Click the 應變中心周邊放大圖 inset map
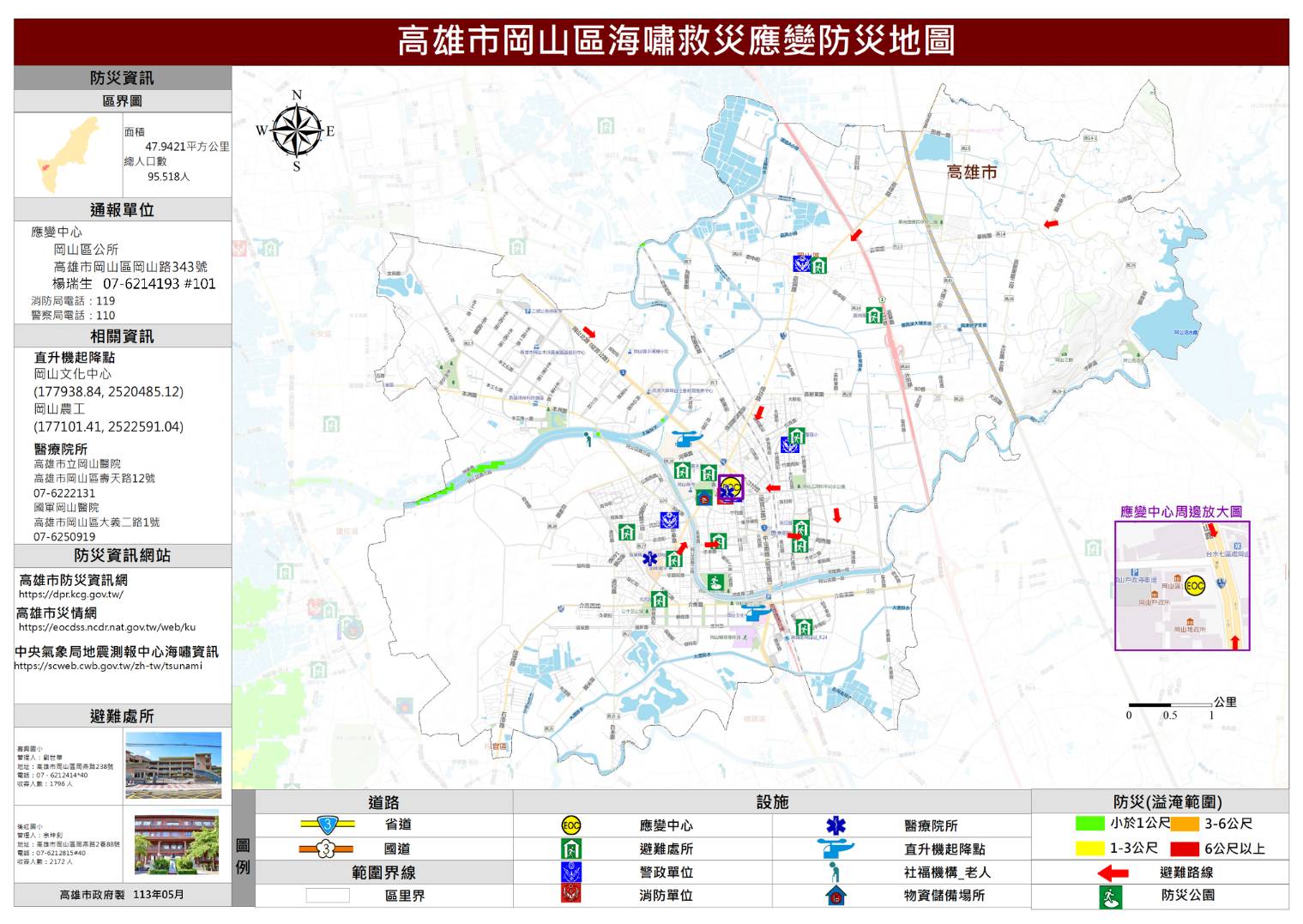The height and width of the screenshot is (924, 1303). 1182,586
